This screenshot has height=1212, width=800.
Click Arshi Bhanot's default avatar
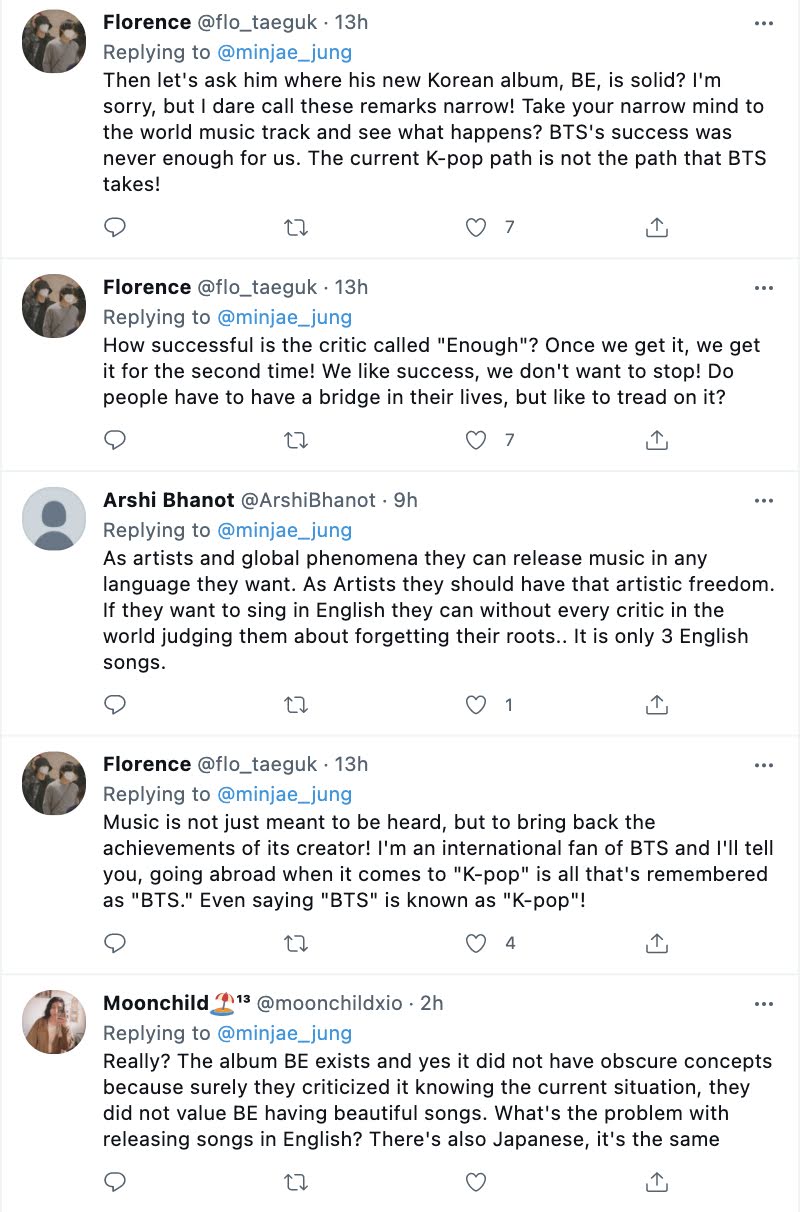(54, 519)
